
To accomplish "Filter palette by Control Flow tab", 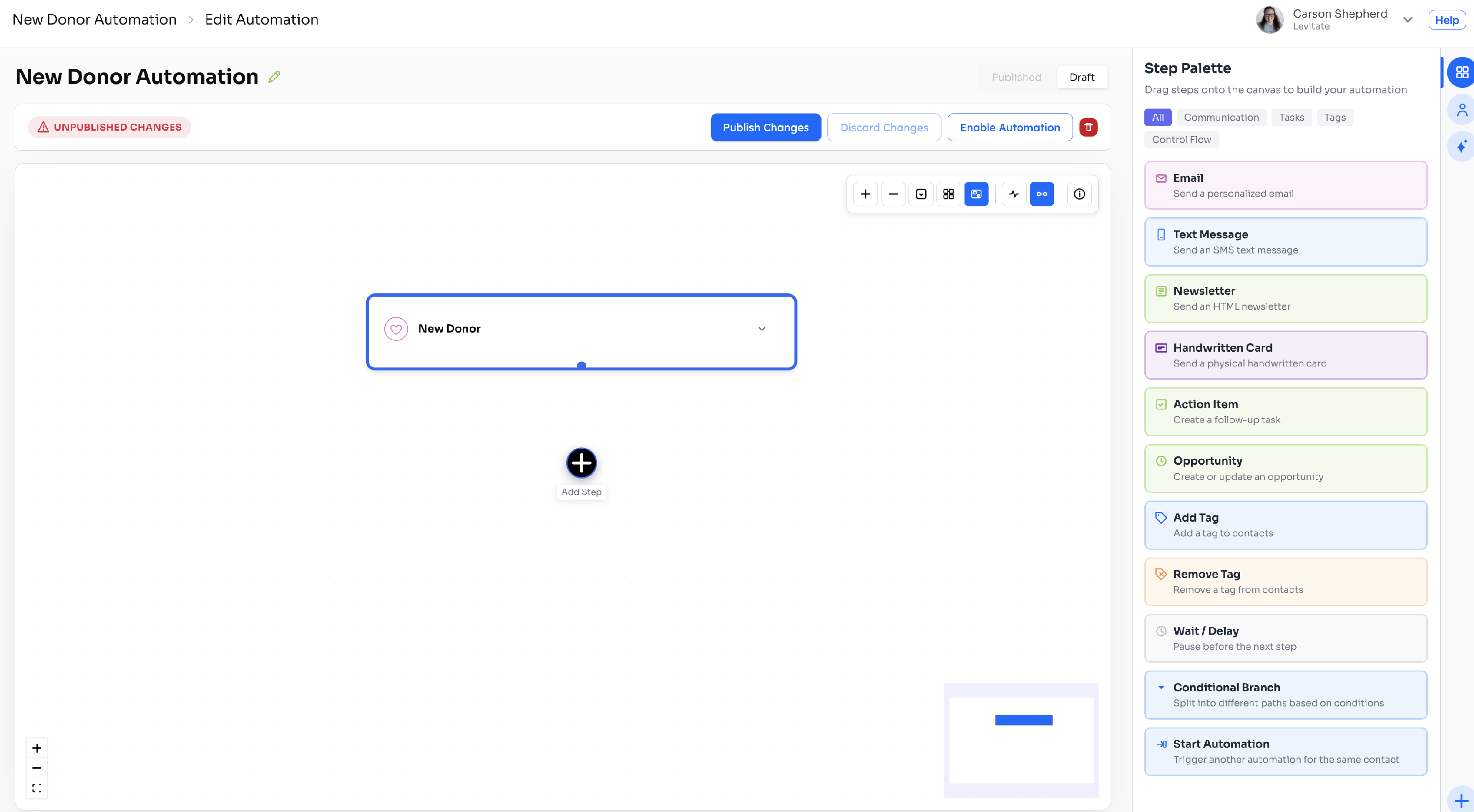I will pos(1181,140).
